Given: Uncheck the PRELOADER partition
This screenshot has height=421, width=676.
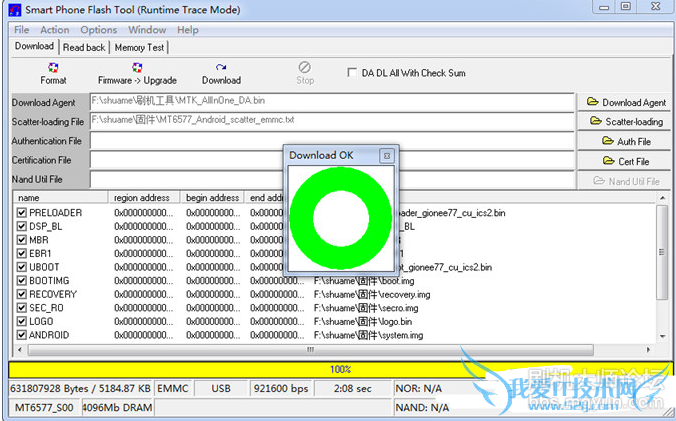Looking at the screenshot, I should (21, 213).
